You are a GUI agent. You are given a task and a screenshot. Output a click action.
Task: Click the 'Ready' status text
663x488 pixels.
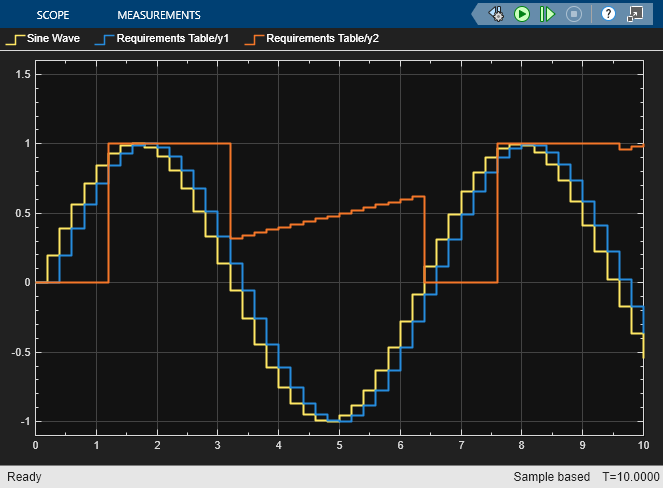24,477
